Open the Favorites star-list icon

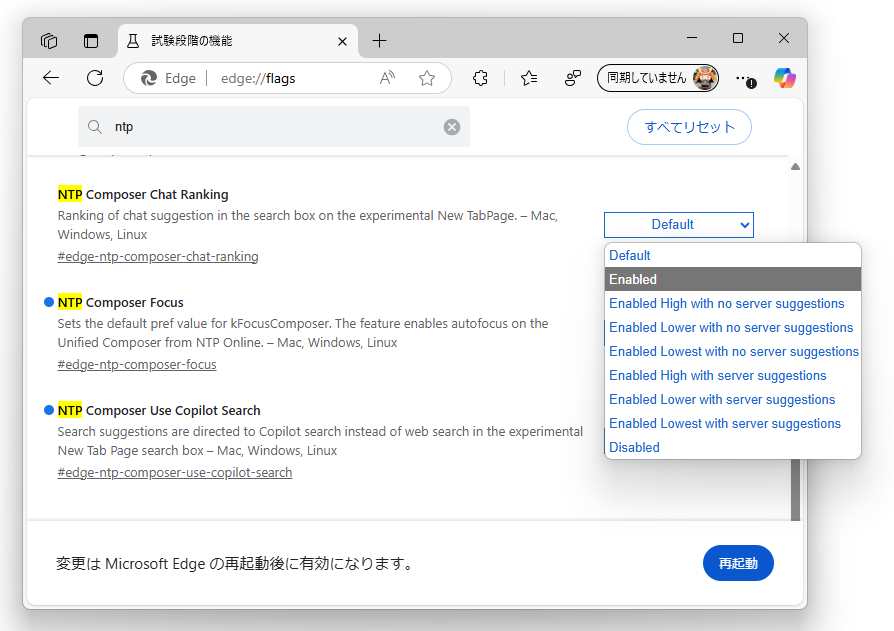coord(528,78)
